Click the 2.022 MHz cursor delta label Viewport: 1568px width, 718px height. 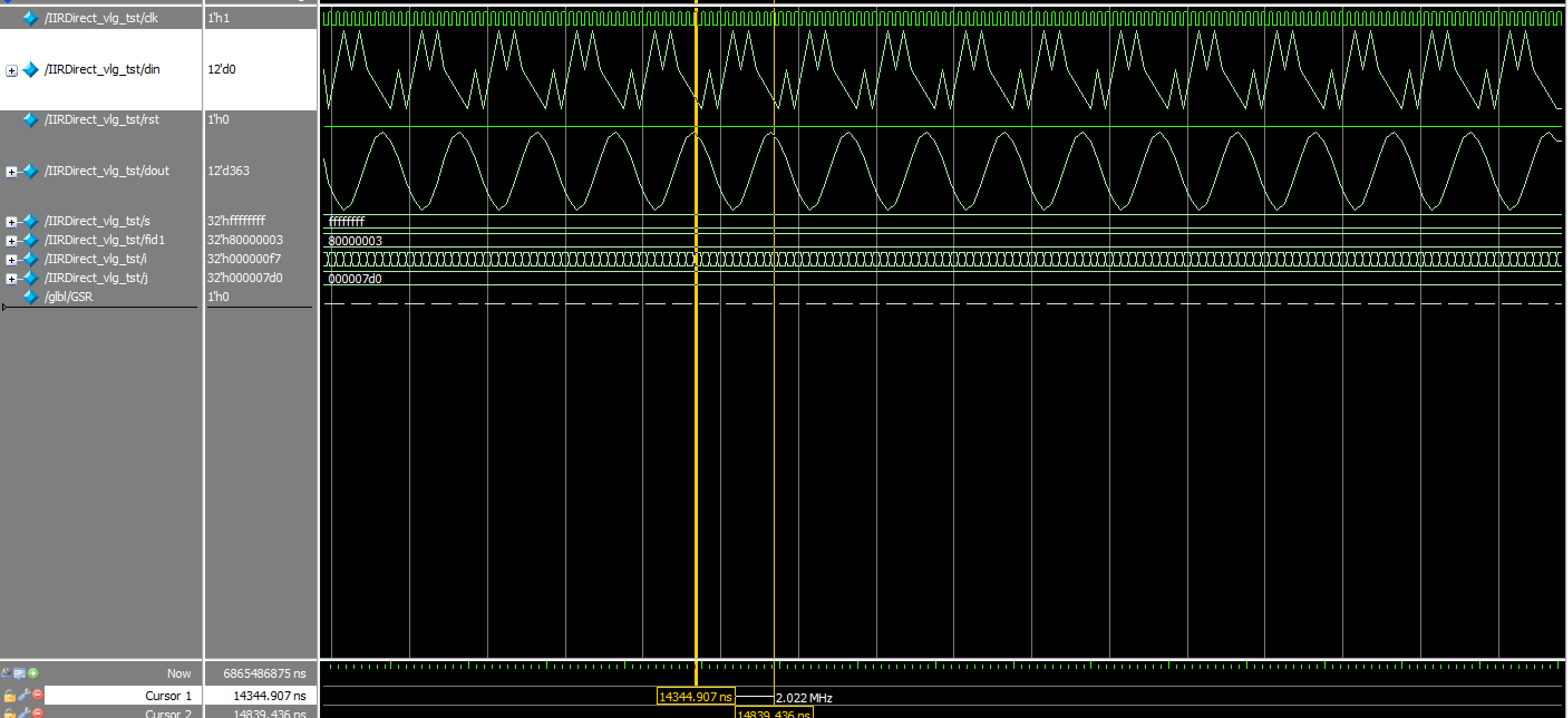tap(803, 698)
